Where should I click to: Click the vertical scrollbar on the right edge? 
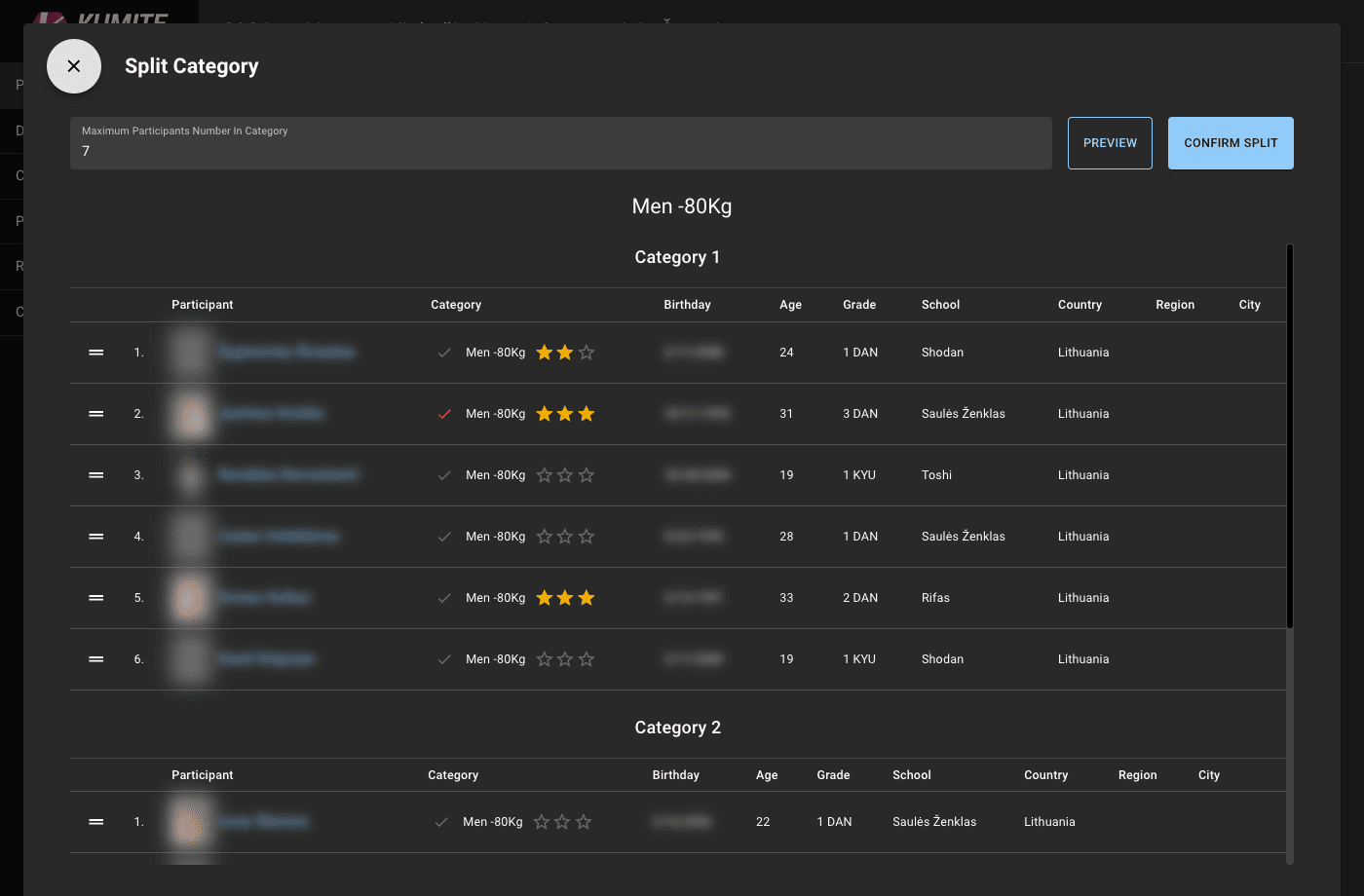coord(1289,438)
